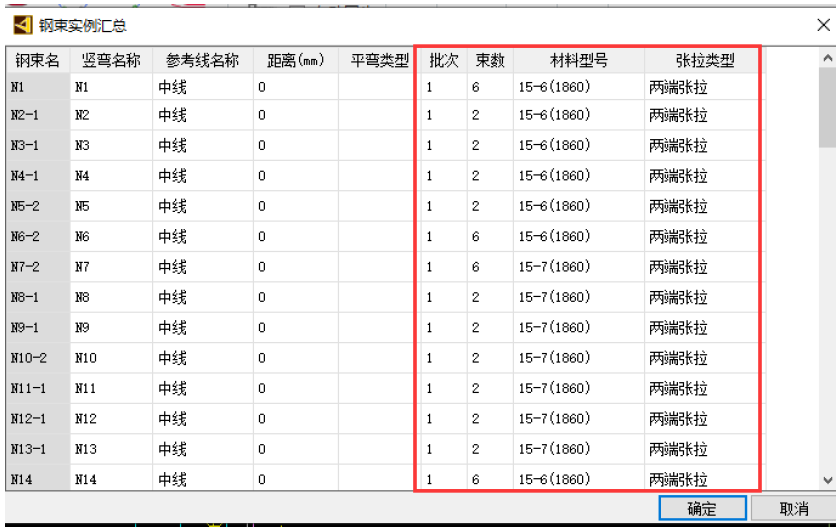Viewport: 838px width, 528px height.
Task: Click the 确定 button
Action: click(702, 508)
